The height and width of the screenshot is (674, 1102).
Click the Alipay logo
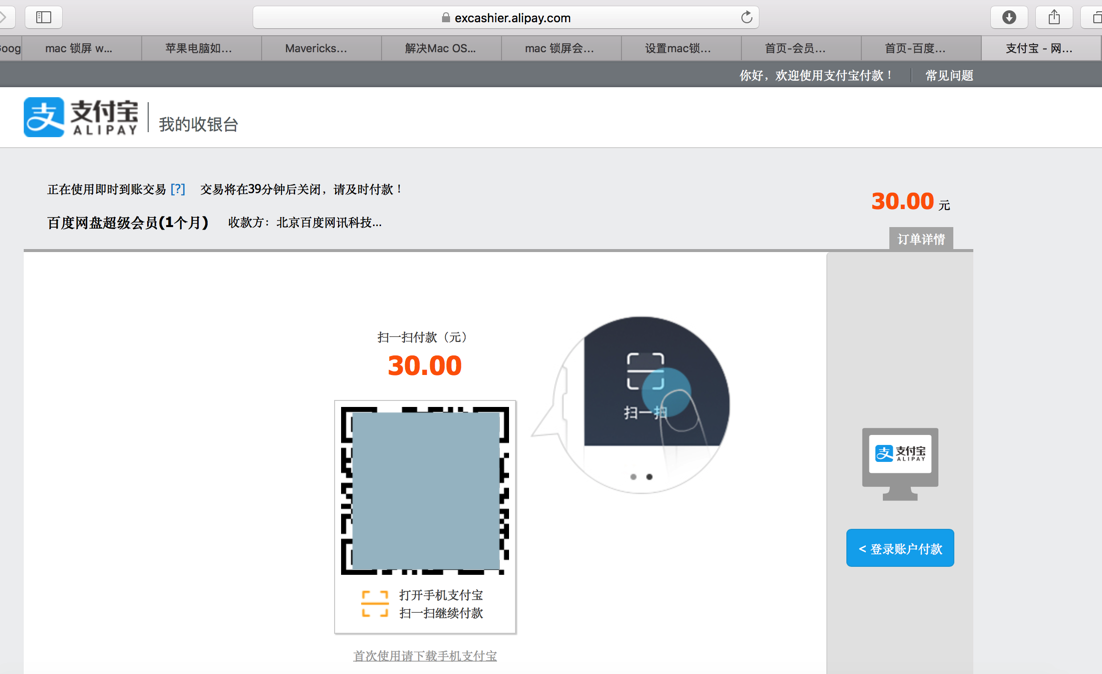point(81,117)
